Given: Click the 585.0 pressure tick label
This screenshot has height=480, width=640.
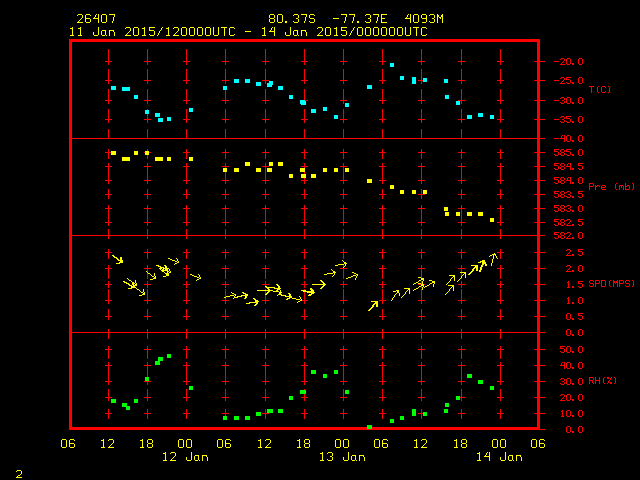Looking at the screenshot, I should click(x=569, y=153).
